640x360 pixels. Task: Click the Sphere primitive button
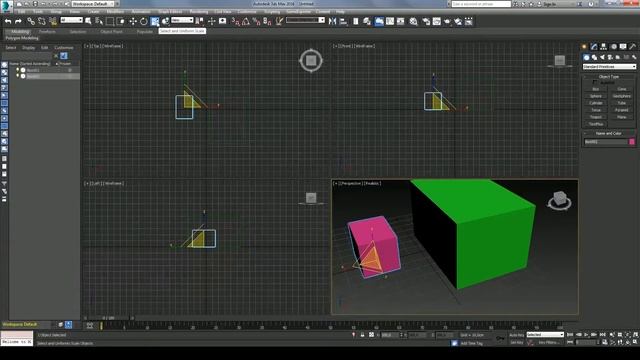coord(596,96)
